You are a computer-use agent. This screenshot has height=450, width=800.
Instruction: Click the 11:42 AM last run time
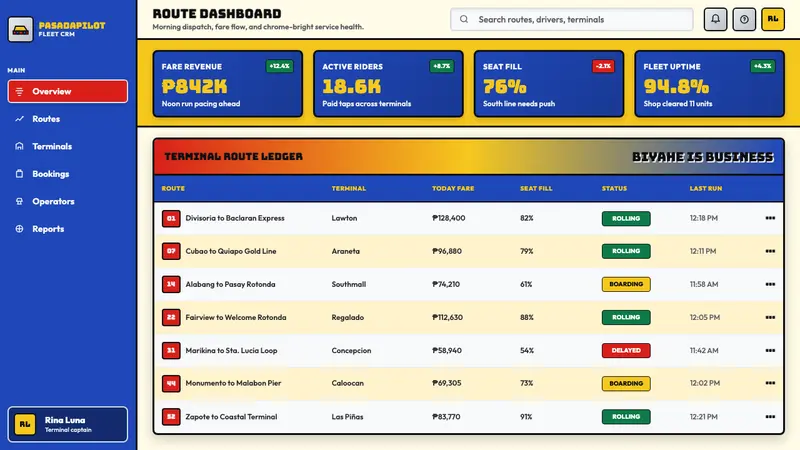click(704, 351)
